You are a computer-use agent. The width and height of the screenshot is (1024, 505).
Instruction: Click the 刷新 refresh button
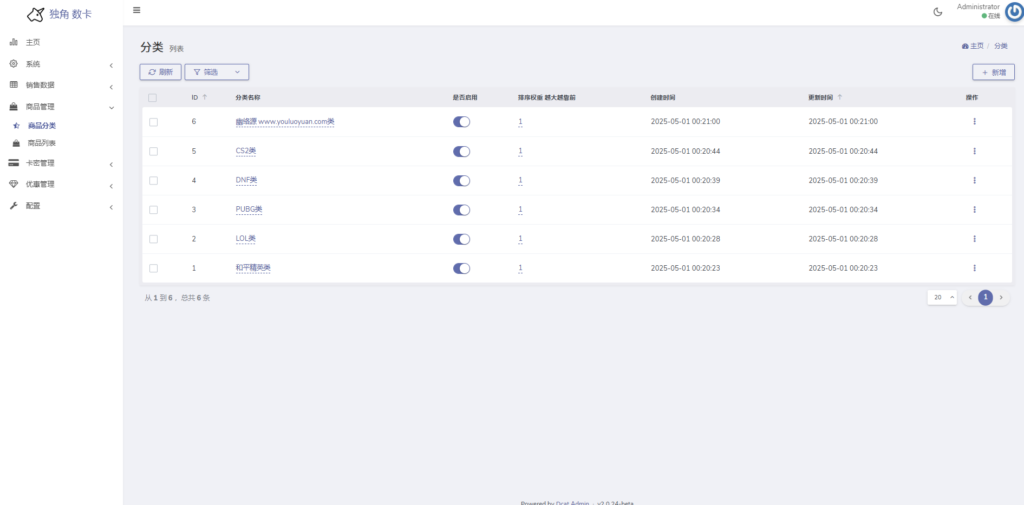pyautogui.click(x=161, y=72)
